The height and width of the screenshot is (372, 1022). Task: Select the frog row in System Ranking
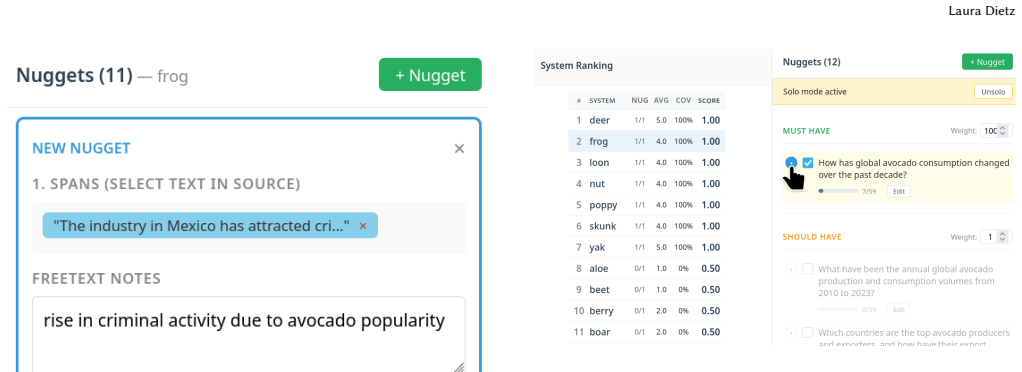point(647,141)
